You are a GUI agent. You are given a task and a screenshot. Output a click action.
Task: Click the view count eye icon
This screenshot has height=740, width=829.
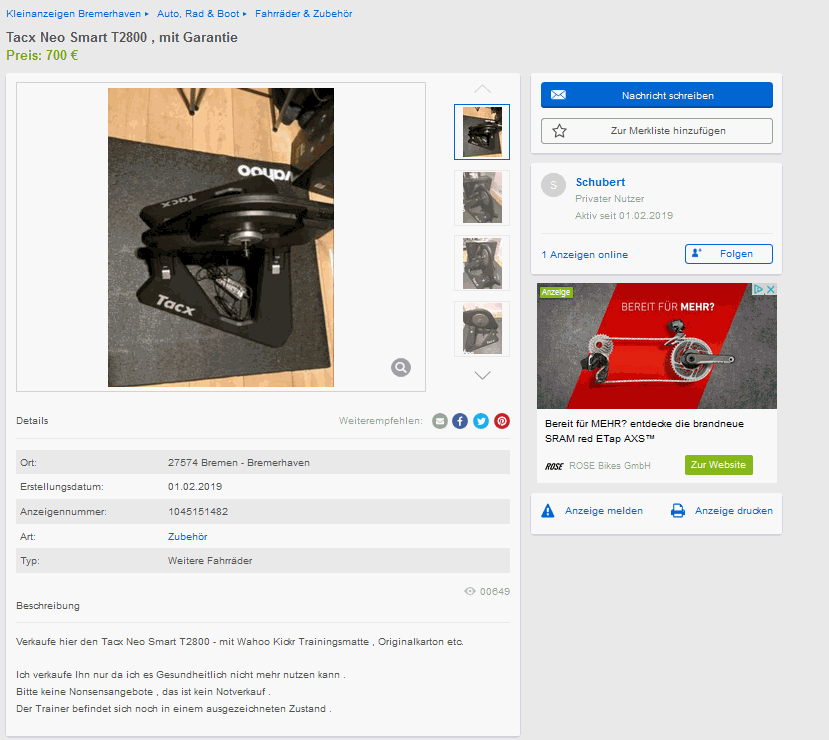coord(469,591)
